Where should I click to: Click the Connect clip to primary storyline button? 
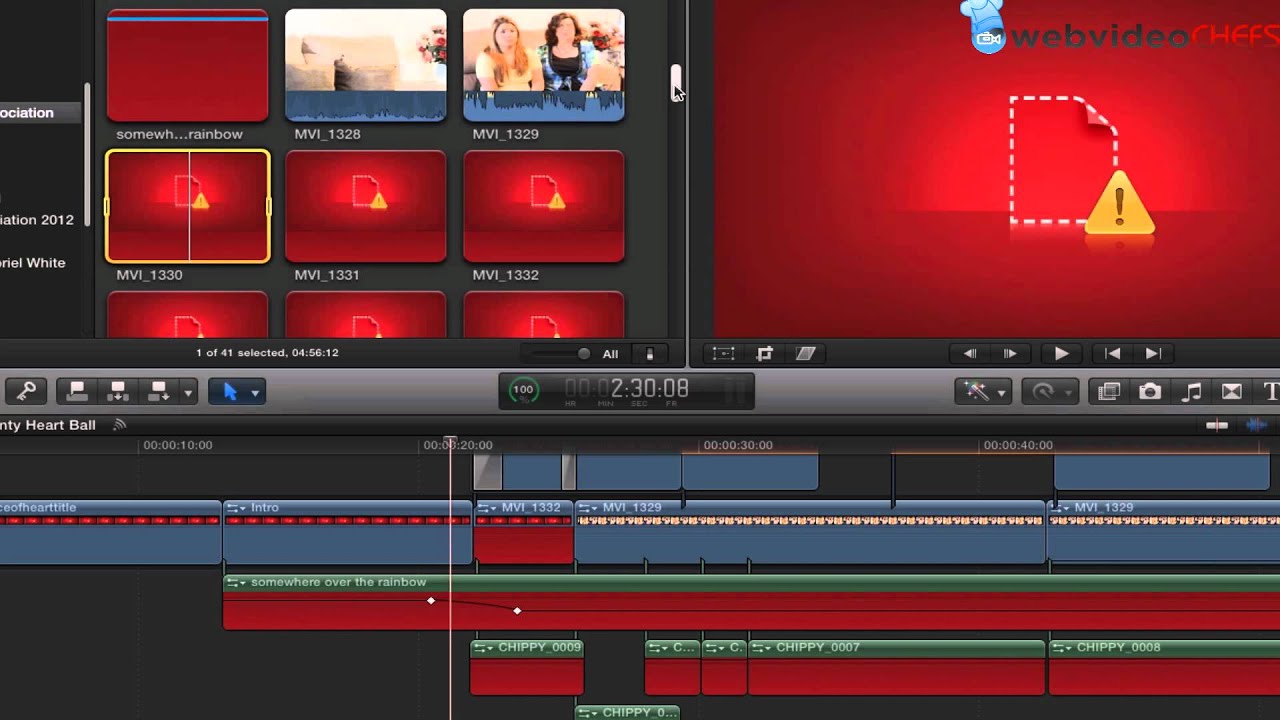pyautogui.click(x=76, y=392)
